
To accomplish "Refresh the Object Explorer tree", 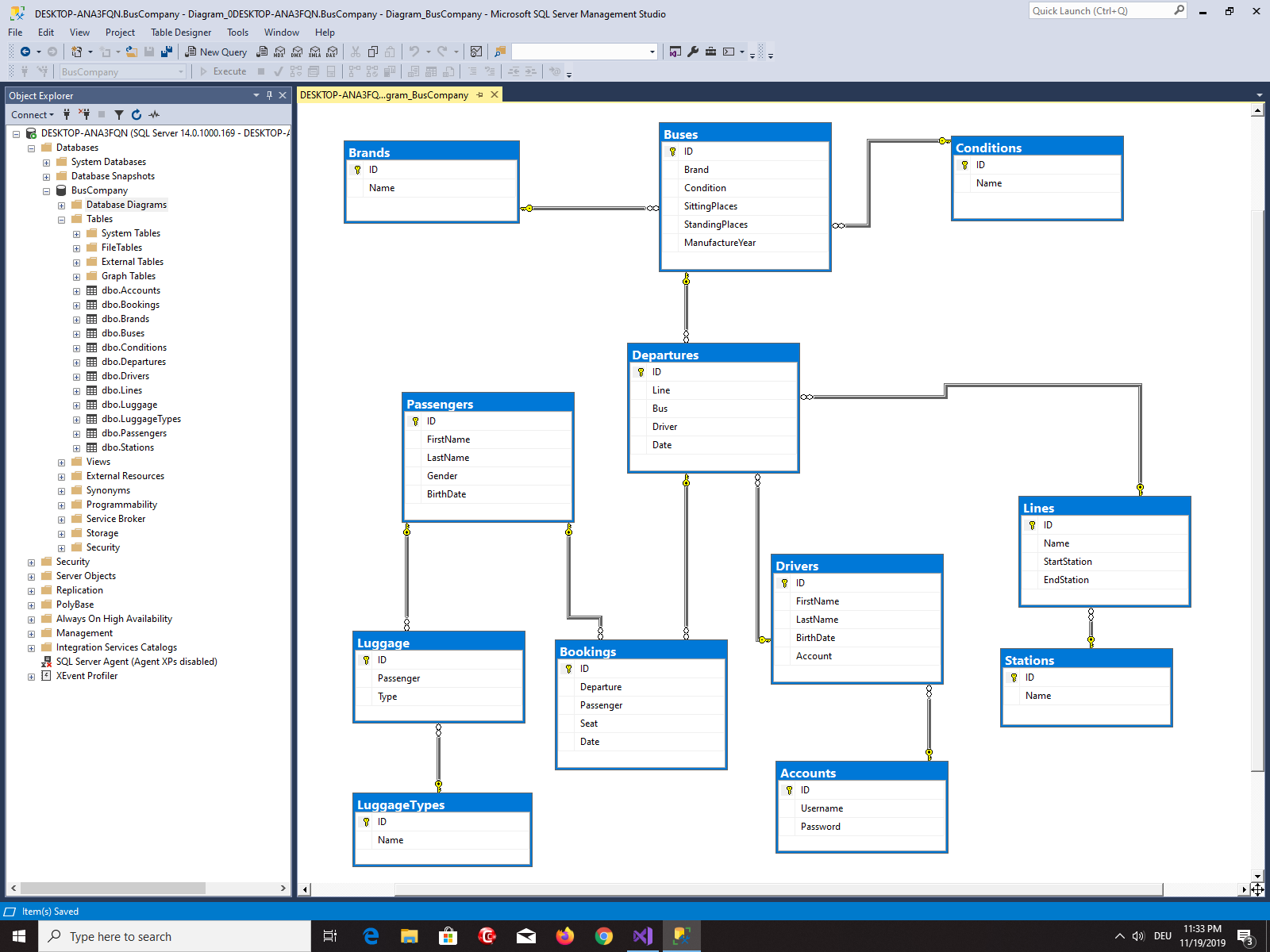I will (x=137, y=114).
